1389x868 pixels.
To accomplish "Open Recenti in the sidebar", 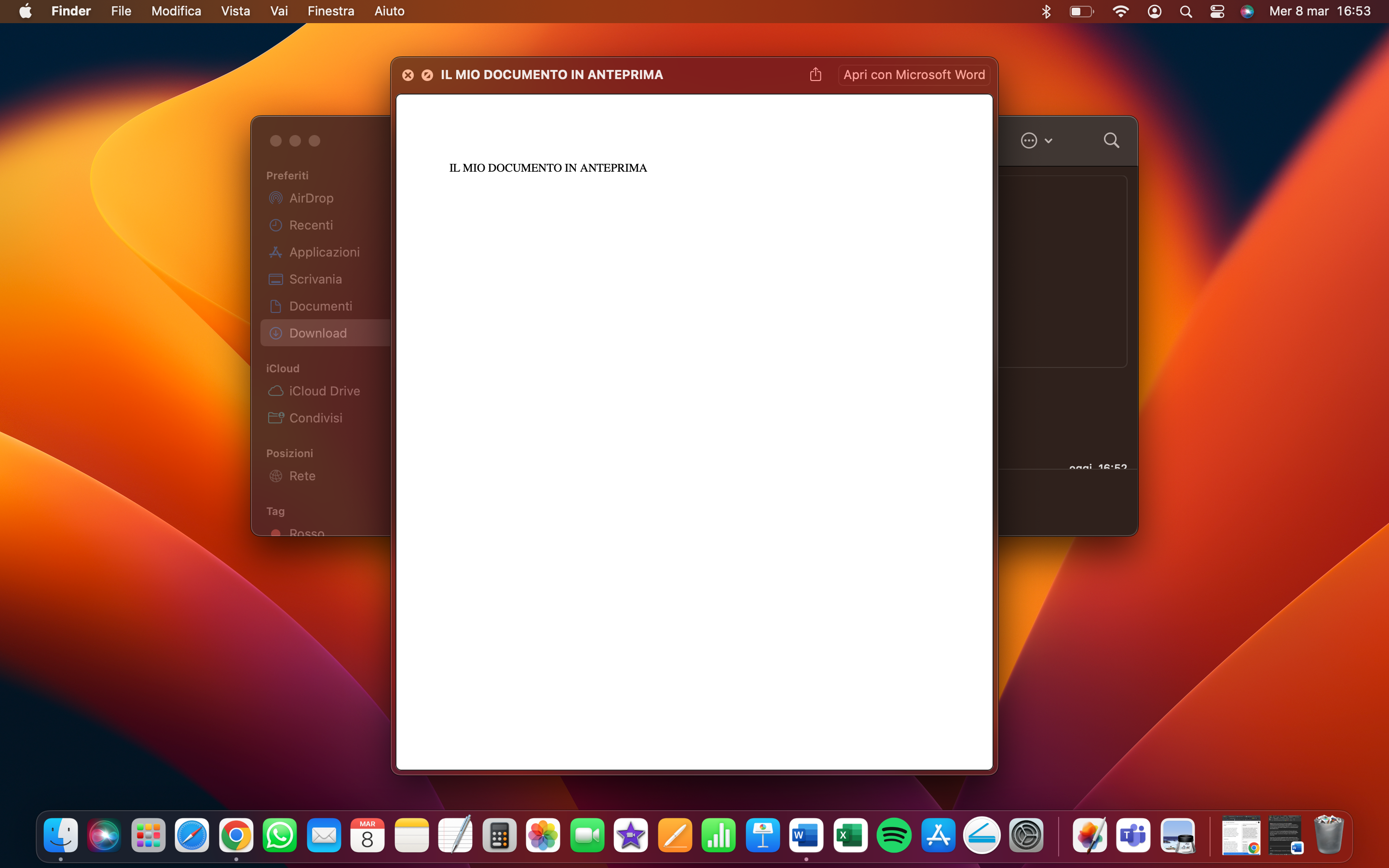I will [311, 225].
